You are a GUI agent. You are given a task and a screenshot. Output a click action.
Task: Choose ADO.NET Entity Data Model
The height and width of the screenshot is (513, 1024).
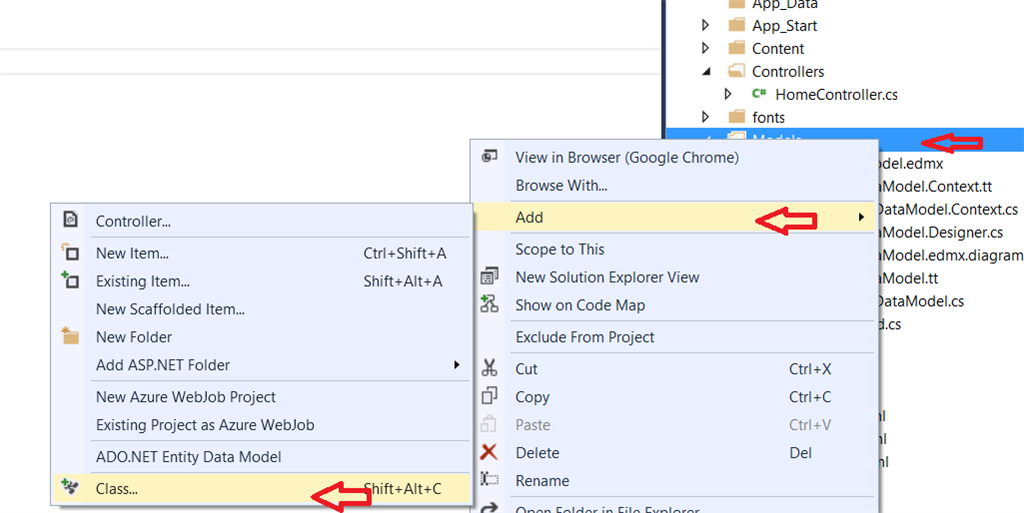click(188, 457)
